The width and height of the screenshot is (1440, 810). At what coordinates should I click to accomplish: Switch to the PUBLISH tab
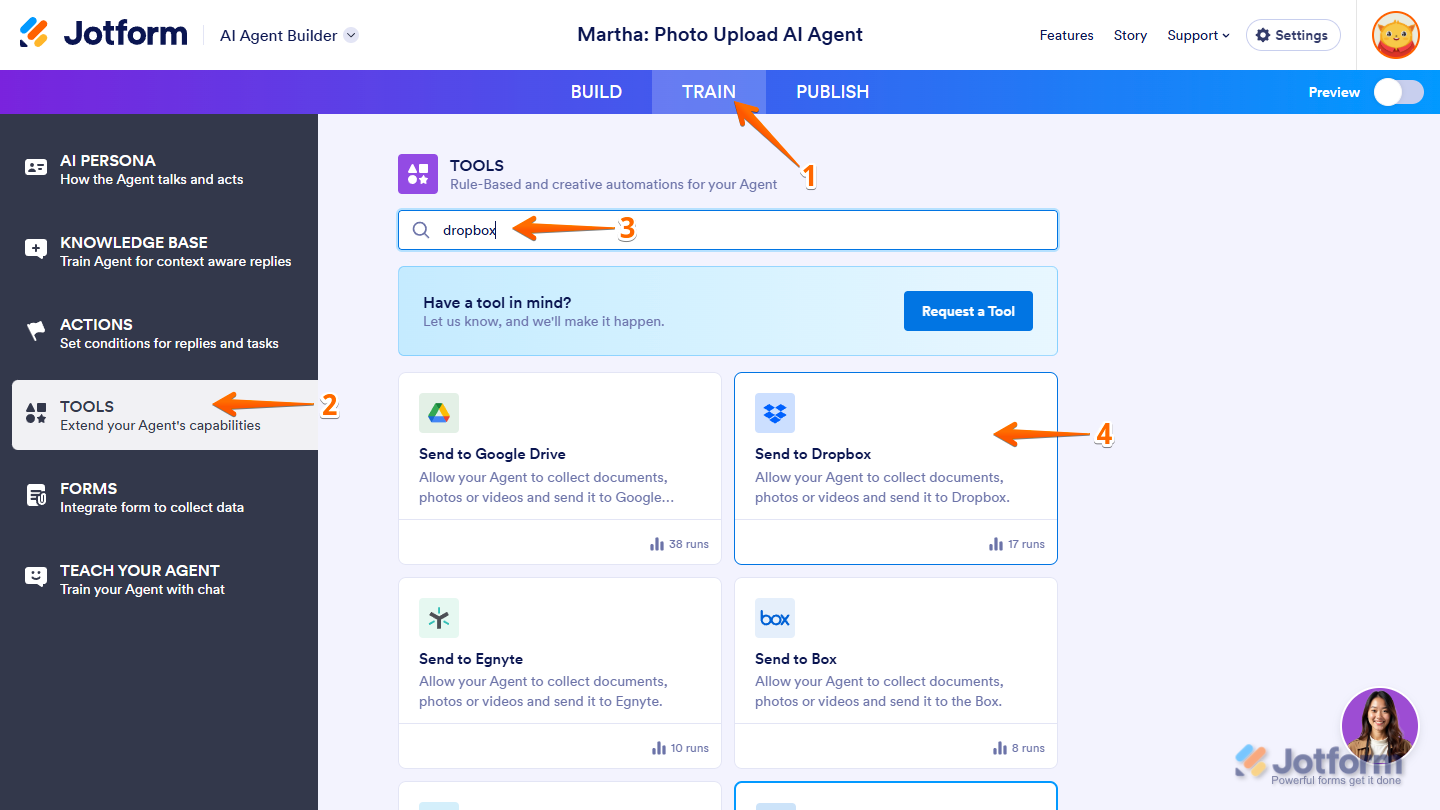[832, 92]
